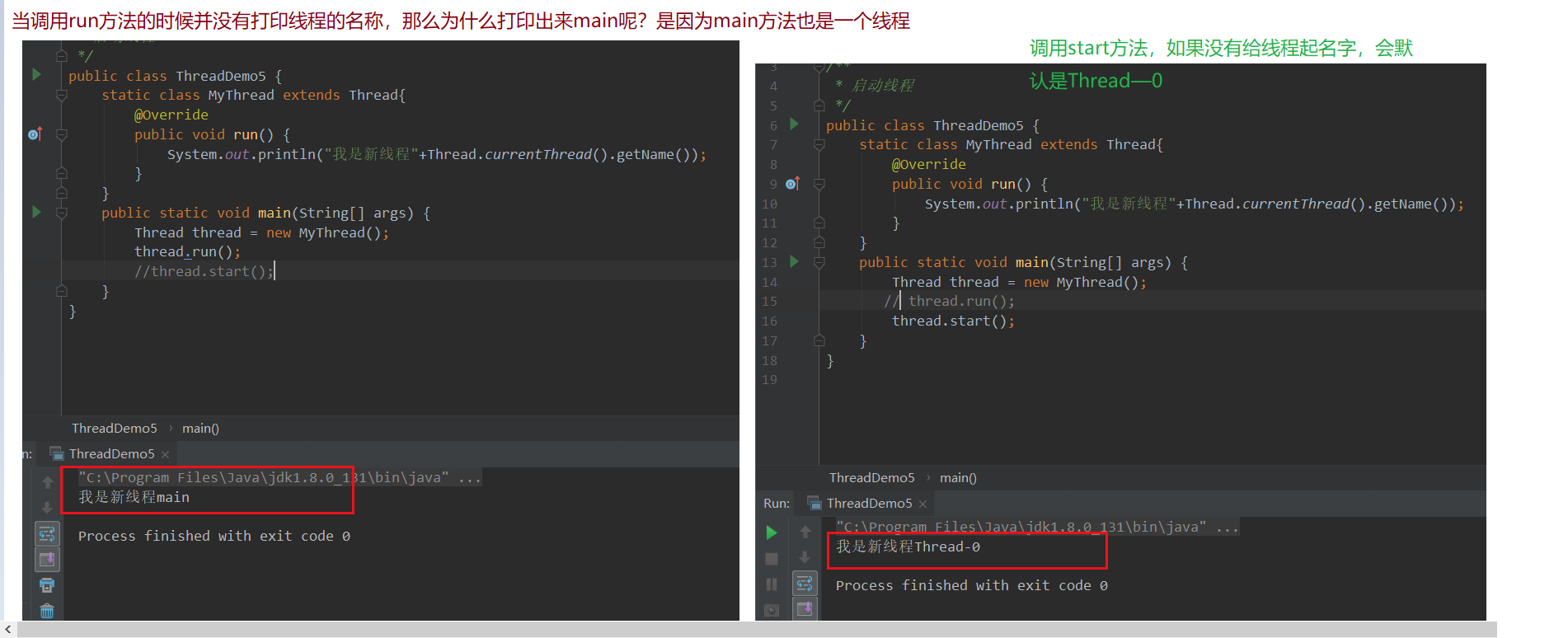
Task: Click ThreadDemo5 breadcrumb in left editor
Action: coord(115,428)
